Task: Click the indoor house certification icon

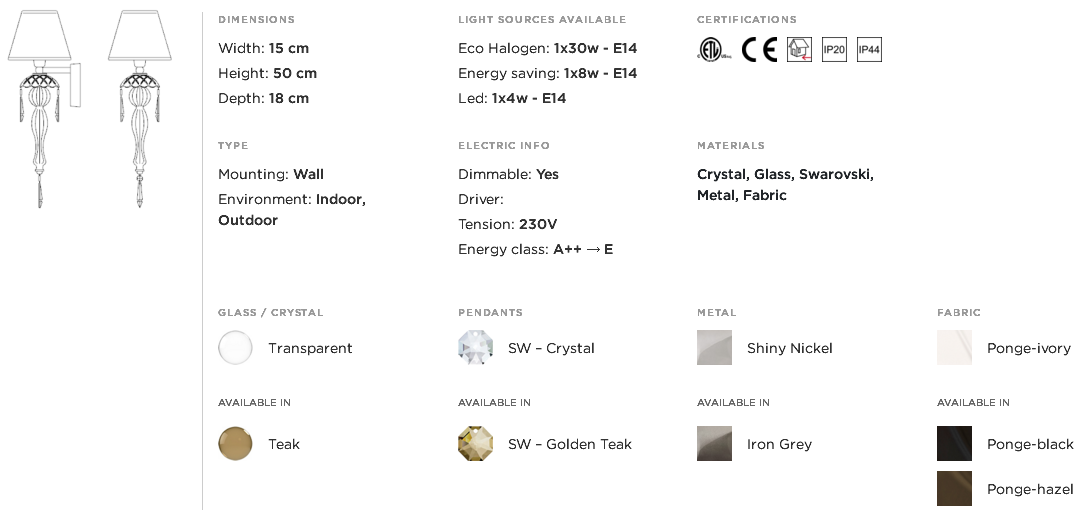Action: tap(799, 50)
